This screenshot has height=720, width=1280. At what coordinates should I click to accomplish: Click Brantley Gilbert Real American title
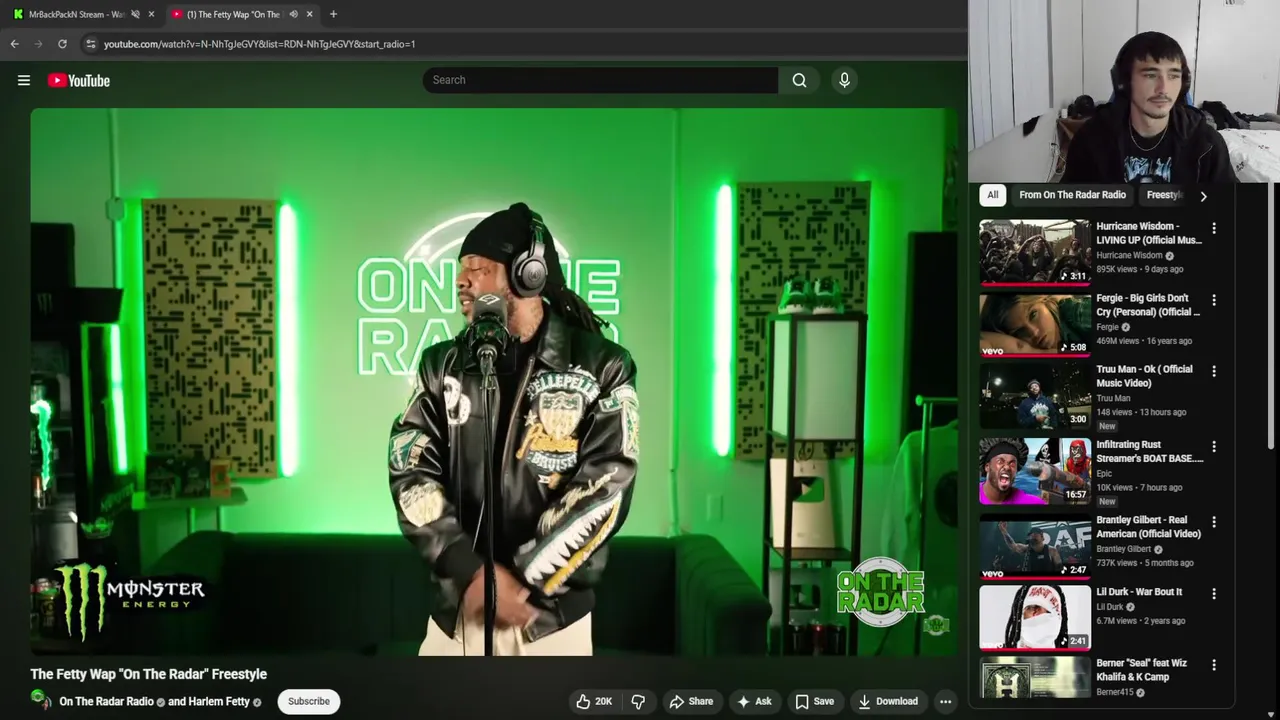click(1148, 527)
